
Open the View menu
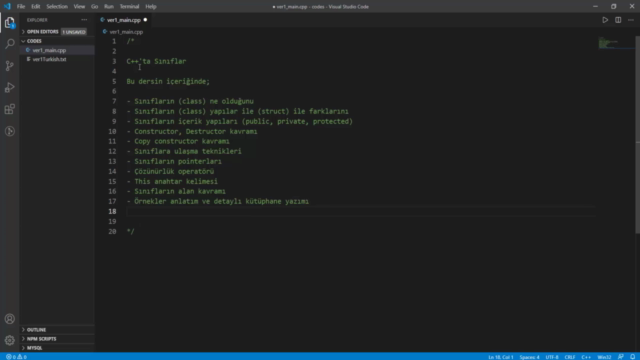click(x=79, y=7)
